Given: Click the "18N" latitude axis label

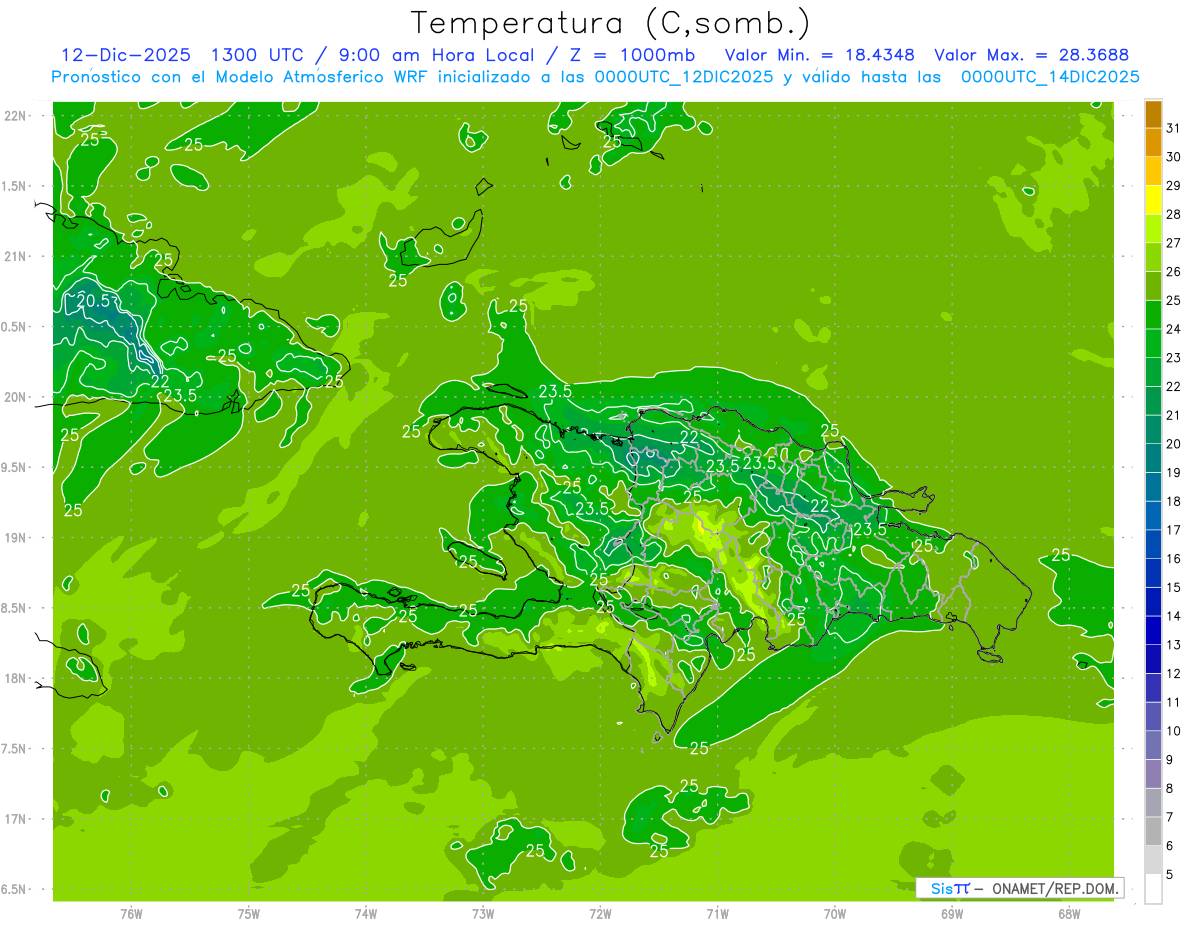Looking at the screenshot, I should pyautogui.click(x=15, y=678).
